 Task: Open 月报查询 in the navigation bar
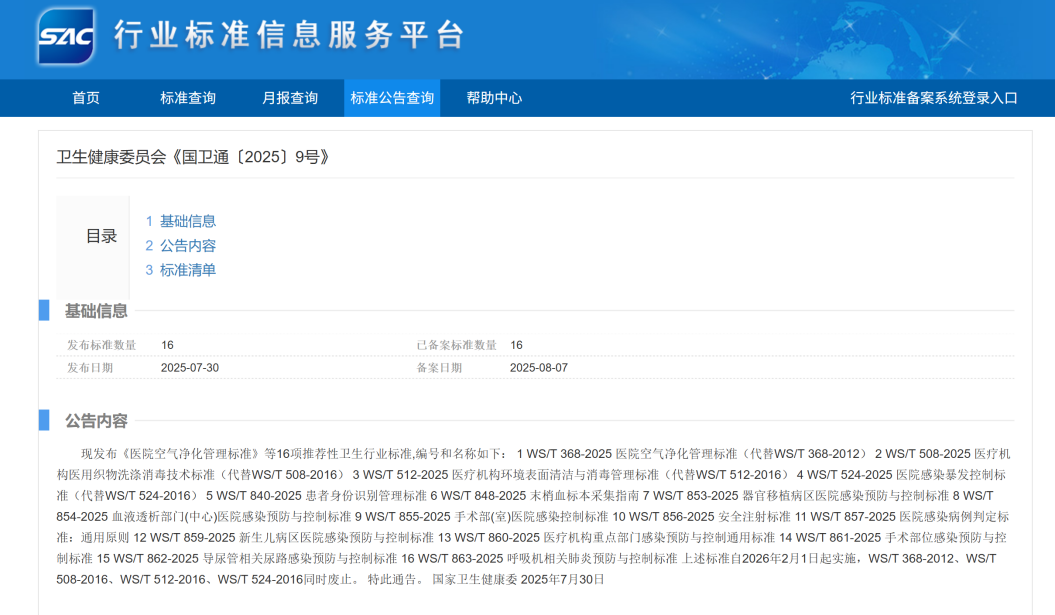(x=290, y=98)
